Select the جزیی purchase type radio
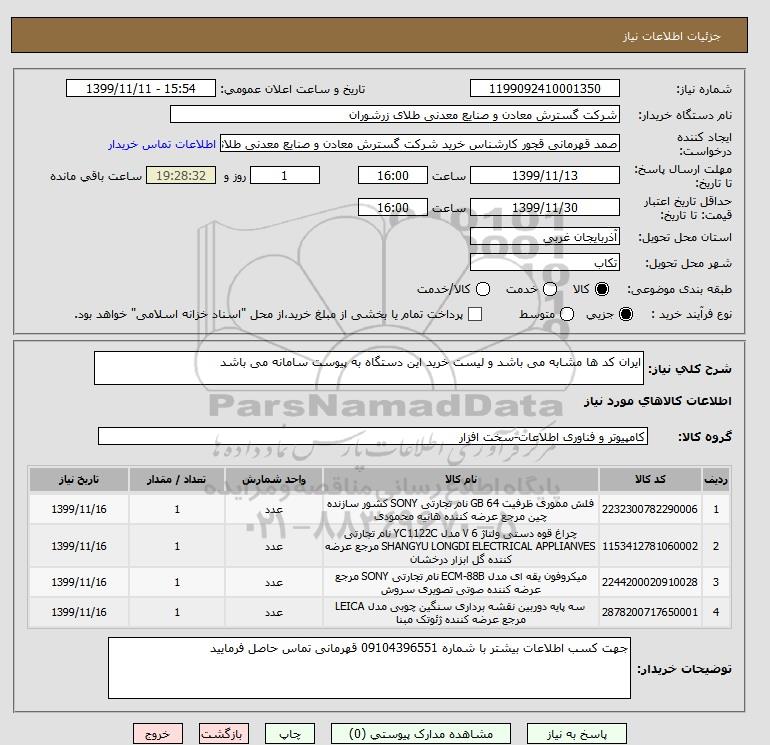 626,314
